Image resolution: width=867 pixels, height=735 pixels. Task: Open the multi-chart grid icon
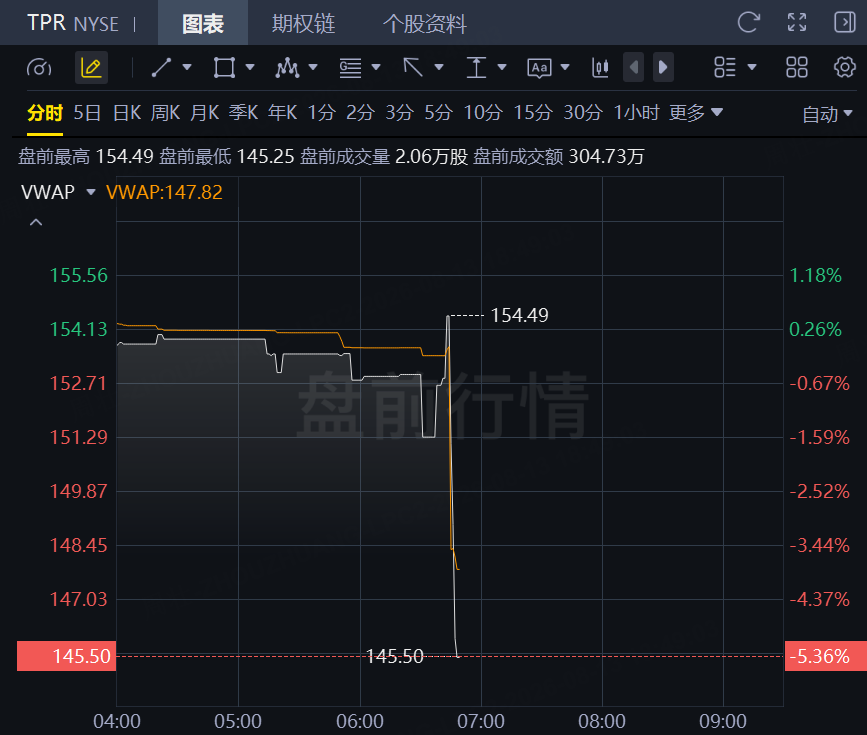click(x=797, y=67)
